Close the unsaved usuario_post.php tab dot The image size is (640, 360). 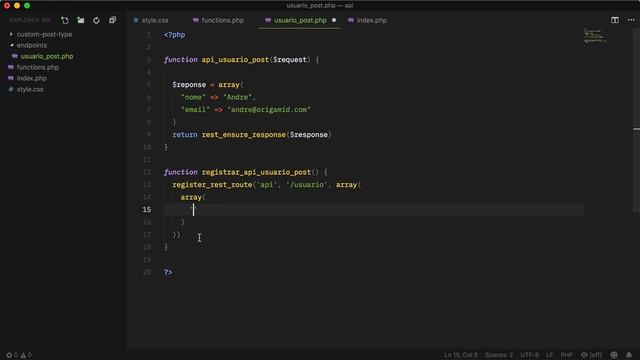(x=334, y=20)
